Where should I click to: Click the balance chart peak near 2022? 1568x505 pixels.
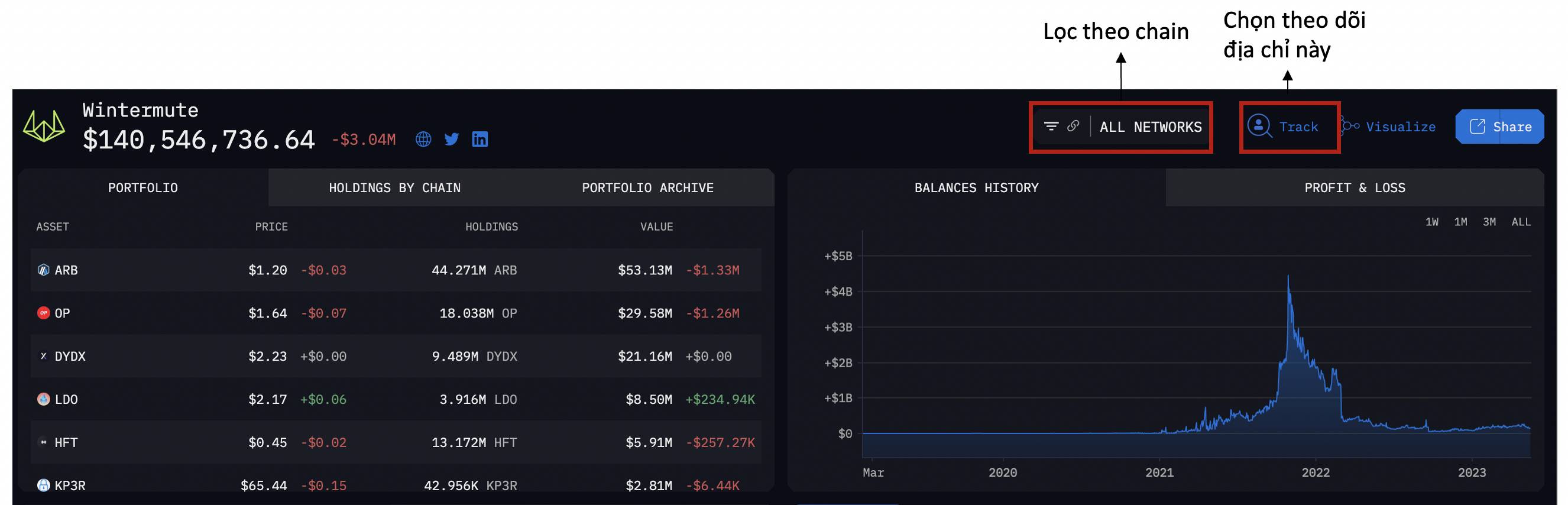coord(1288,277)
